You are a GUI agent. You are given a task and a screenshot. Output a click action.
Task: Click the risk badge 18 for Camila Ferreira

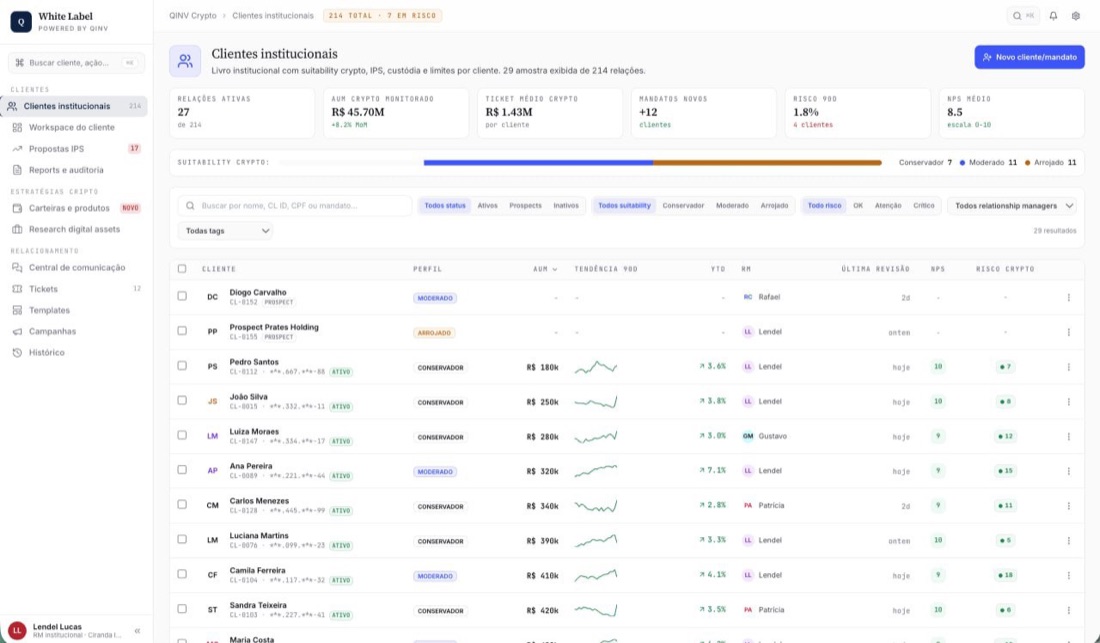point(1005,576)
